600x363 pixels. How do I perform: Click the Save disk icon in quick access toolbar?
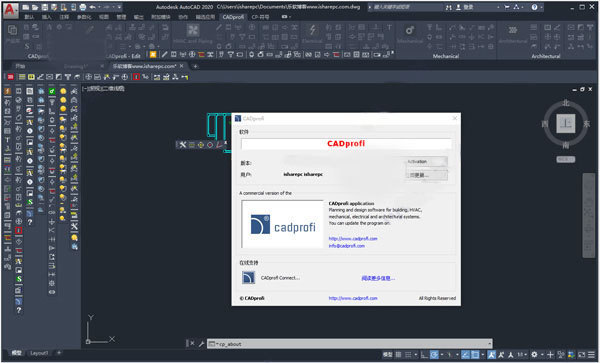(x=45, y=7)
